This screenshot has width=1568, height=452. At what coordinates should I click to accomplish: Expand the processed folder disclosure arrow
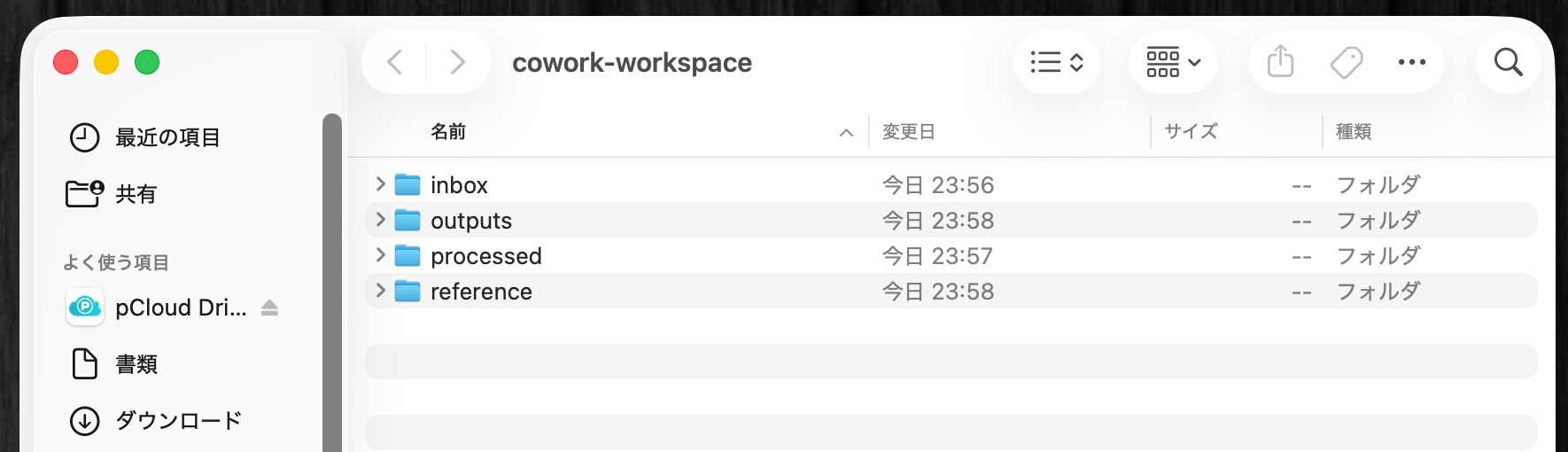tap(380, 255)
